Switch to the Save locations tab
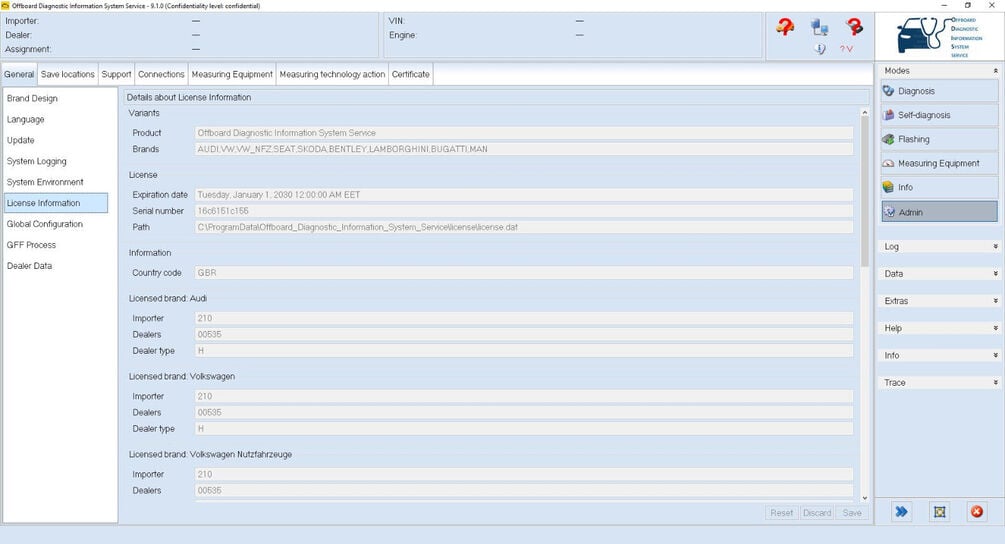The image size is (1005, 544). [x=68, y=74]
